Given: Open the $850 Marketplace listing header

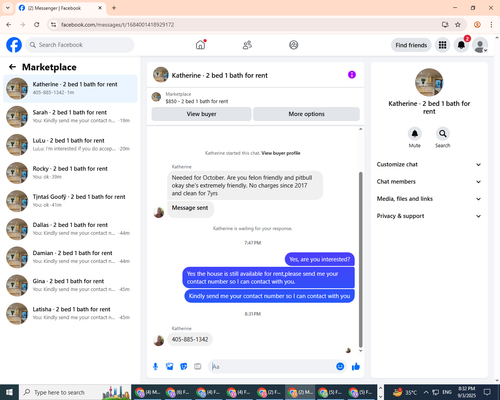Looking at the screenshot, I should click(256, 98).
